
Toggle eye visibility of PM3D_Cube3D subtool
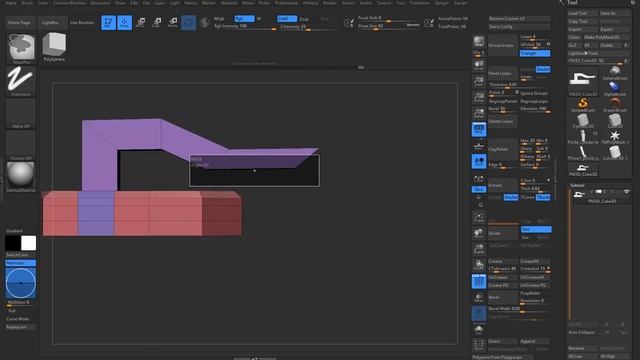click(x=626, y=192)
